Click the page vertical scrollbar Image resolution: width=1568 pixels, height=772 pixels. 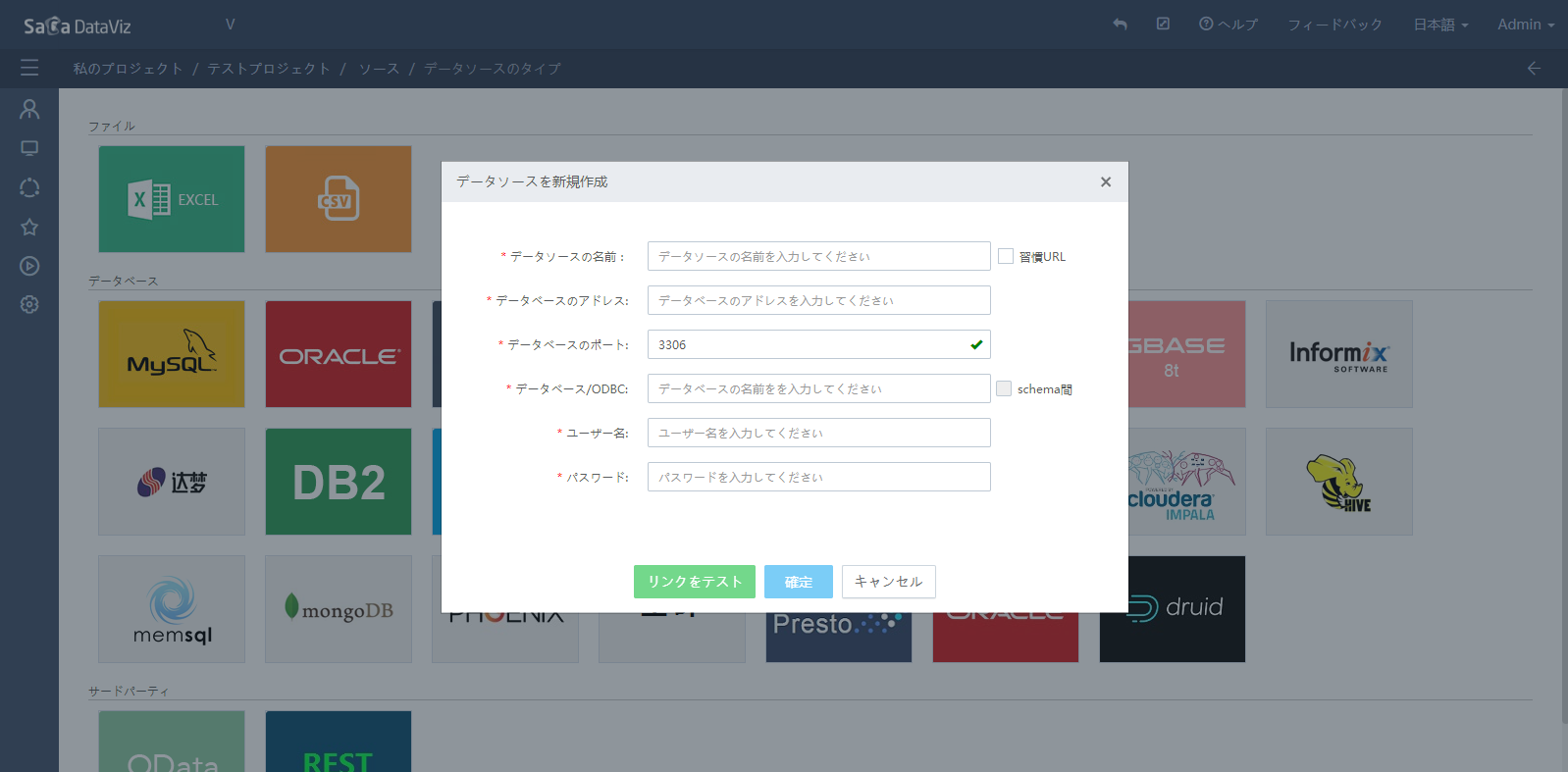1564,407
